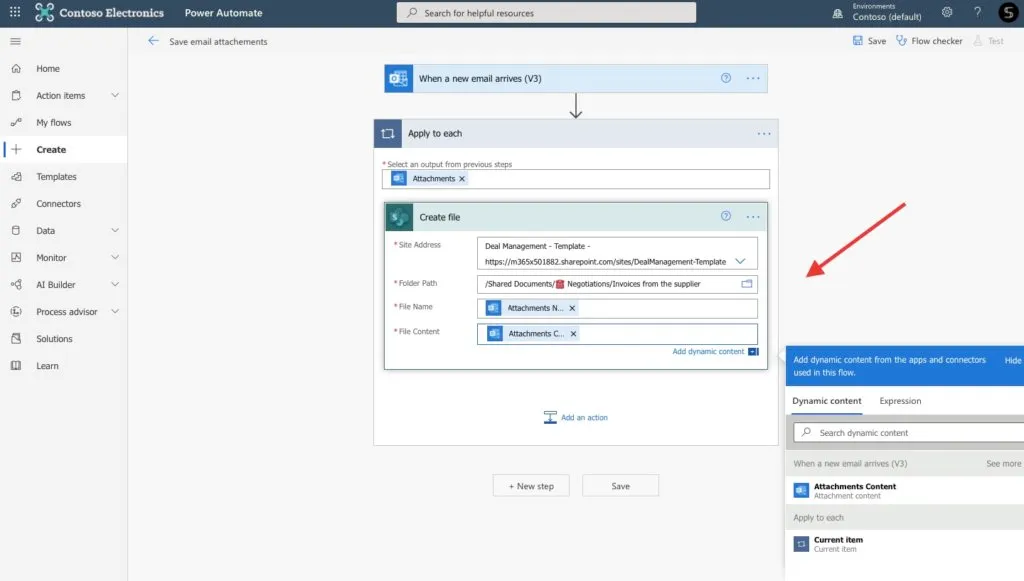The width and height of the screenshot is (1024, 581).
Task: Remove the Attachments Content token
Action: click(573, 334)
